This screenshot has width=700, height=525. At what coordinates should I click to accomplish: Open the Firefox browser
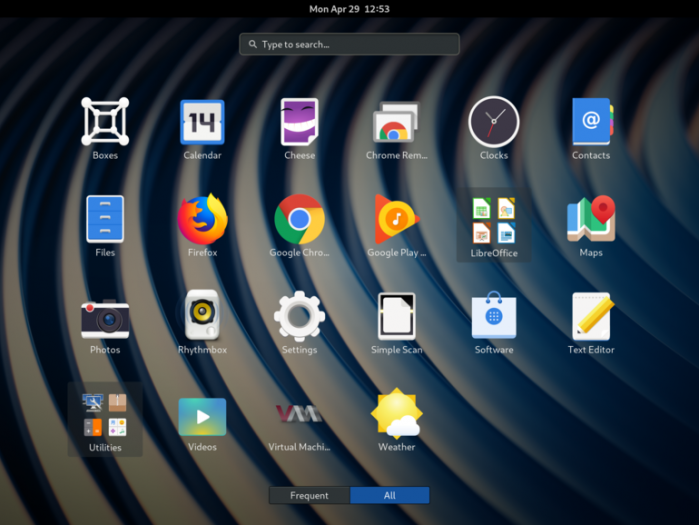[x=202, y=219]
